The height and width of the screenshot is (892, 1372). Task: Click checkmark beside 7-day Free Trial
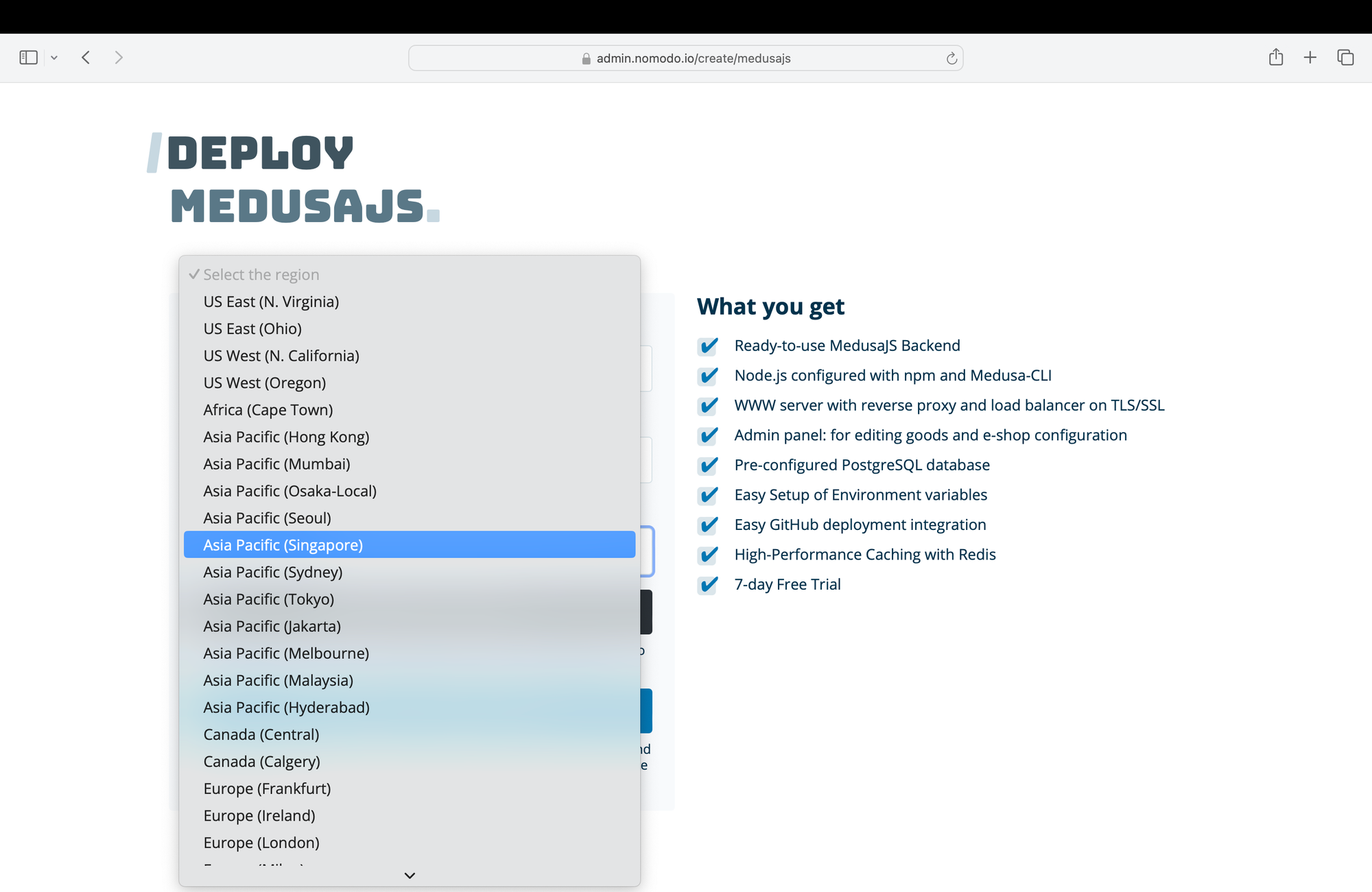708,585
